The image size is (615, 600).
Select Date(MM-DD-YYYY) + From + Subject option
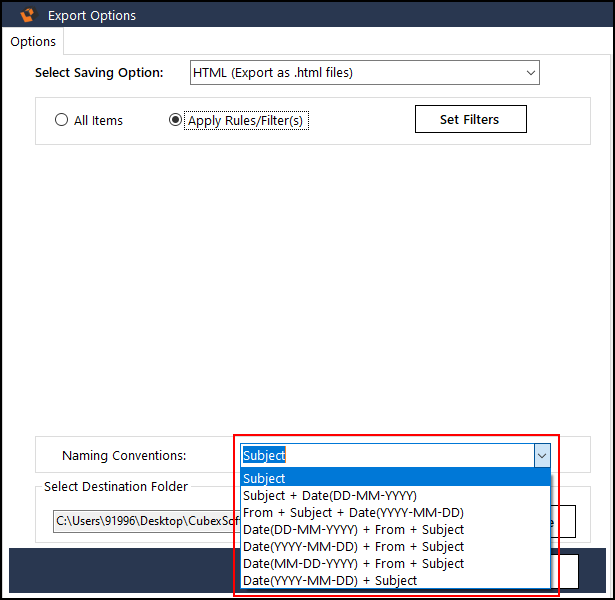click(x=353, y=563)
